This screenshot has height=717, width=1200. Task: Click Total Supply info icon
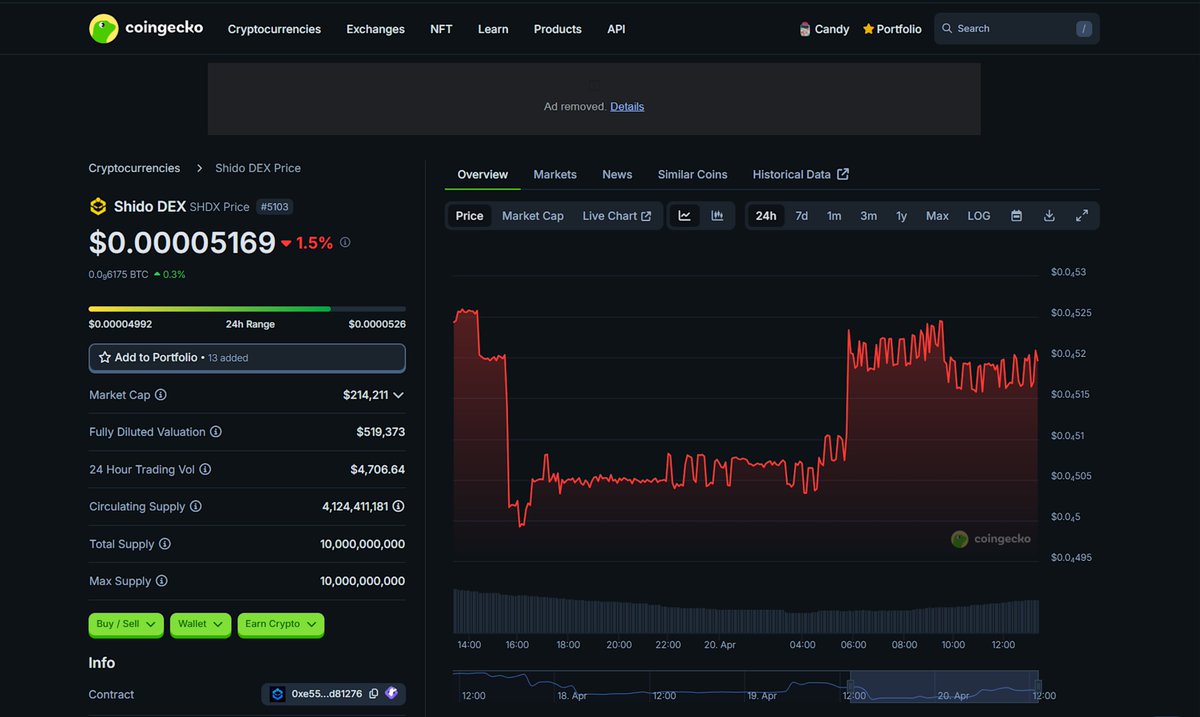(165, 544)
